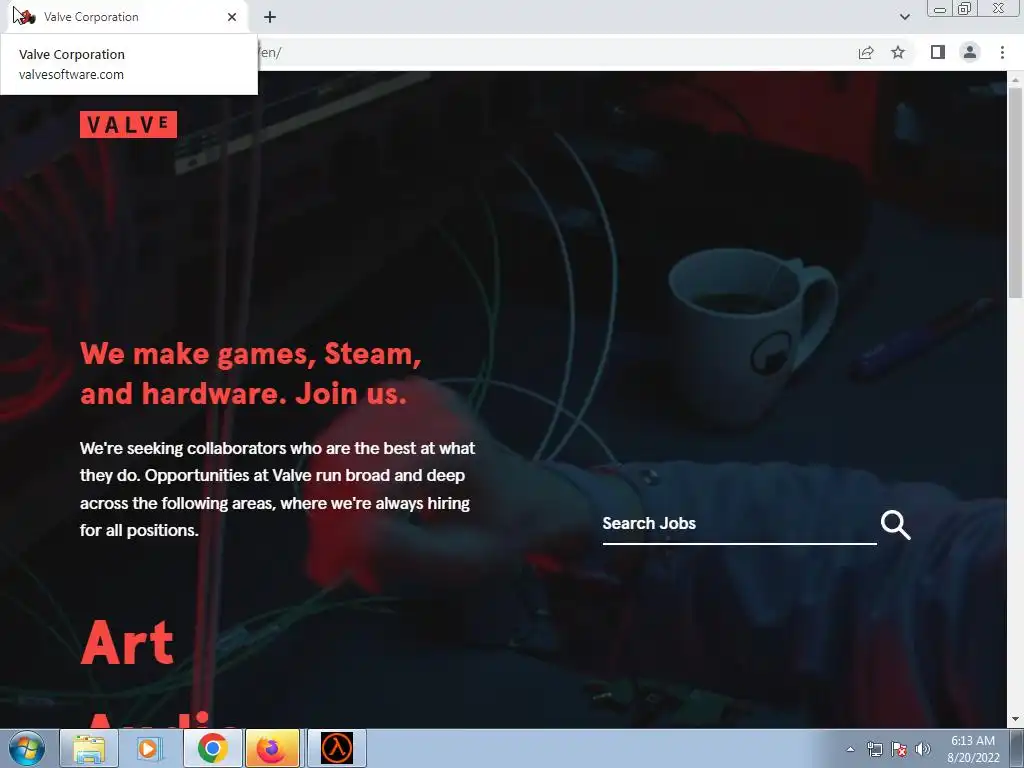
Task: Click the Search Jobs input field
Action: click(x=739, y=524)
